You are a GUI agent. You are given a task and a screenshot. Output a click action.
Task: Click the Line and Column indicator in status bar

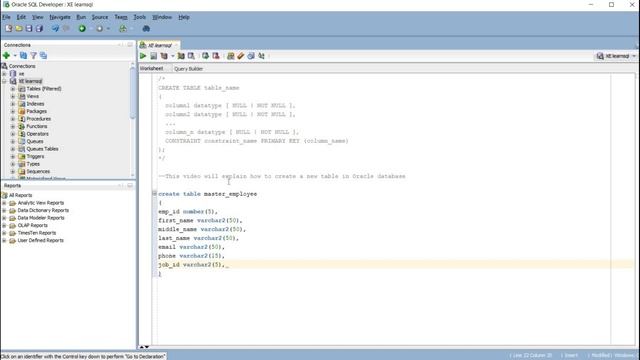coord(531,356)
